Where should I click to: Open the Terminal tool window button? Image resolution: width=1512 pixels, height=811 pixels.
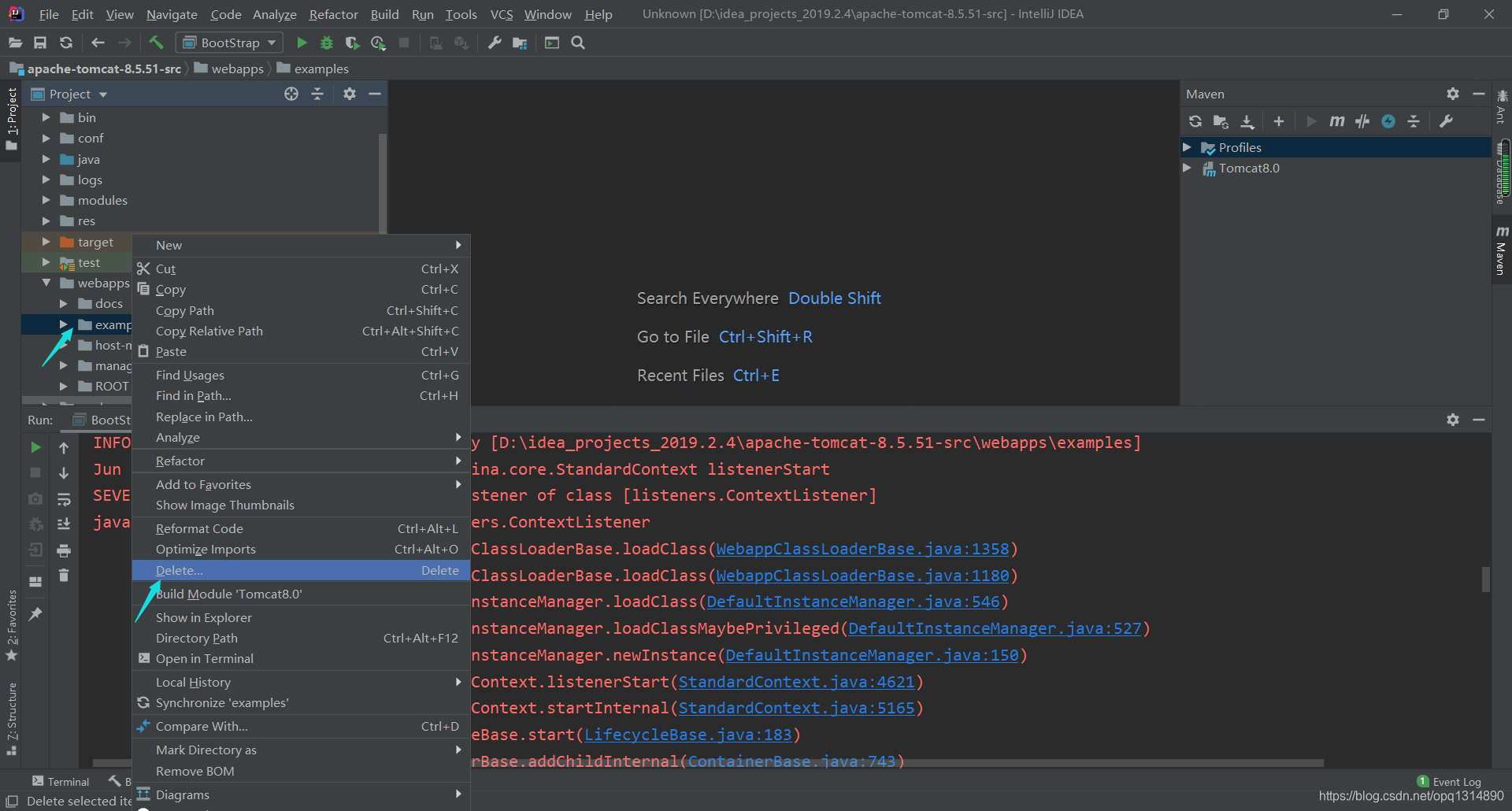tap(61, 781)
